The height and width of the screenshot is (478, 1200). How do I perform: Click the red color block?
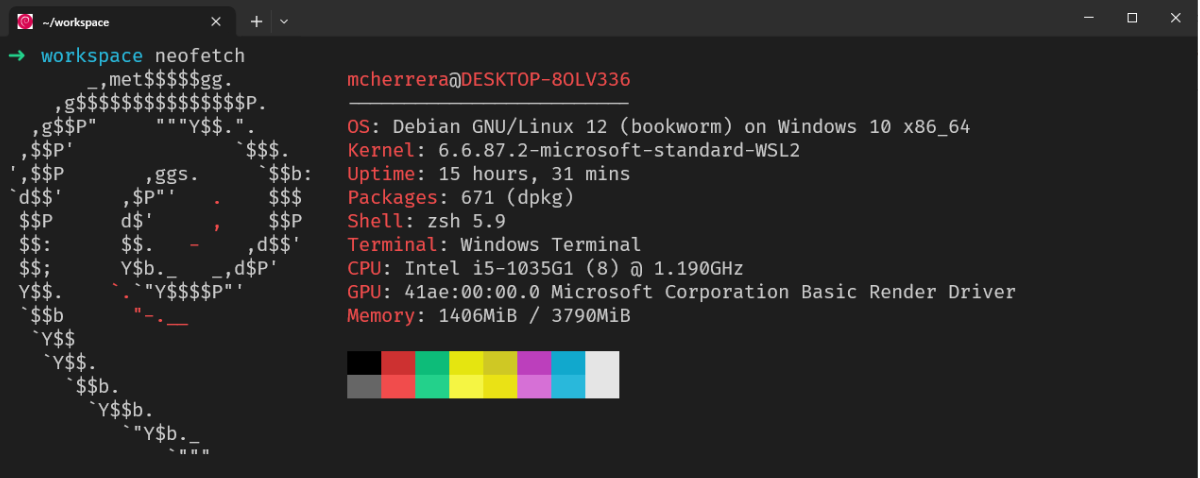(398, 363)
